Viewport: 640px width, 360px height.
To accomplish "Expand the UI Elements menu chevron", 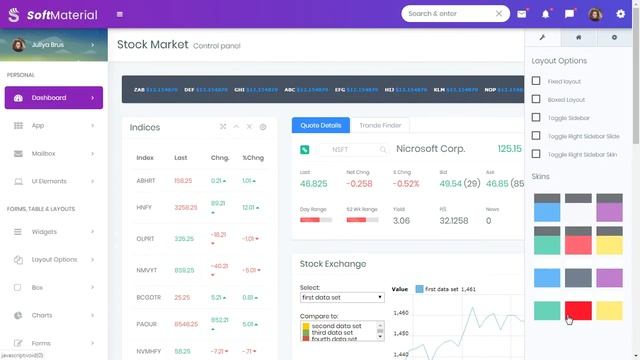I will click(93, 181).
